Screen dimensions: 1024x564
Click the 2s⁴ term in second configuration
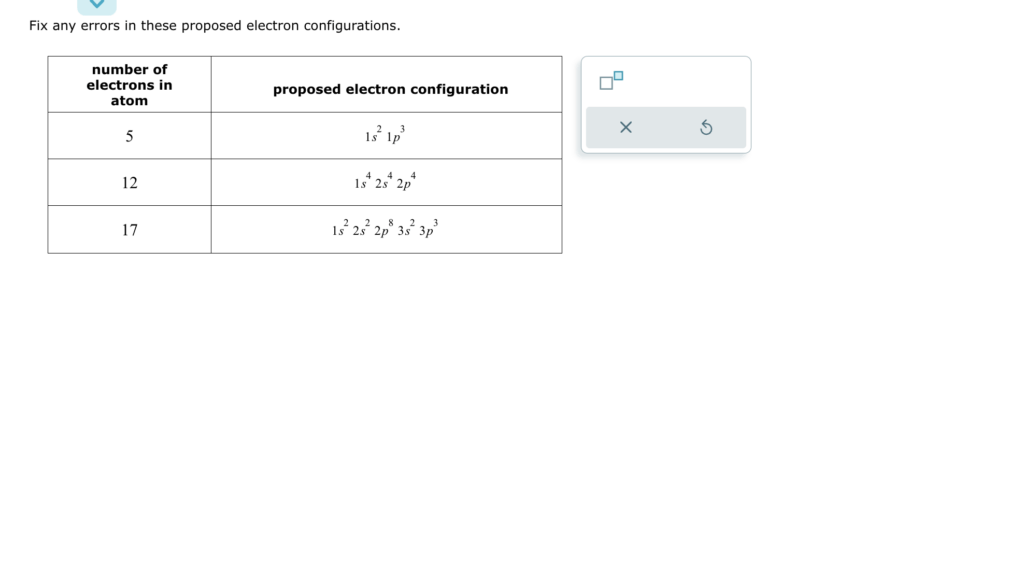pyautogui.click(x=384, y=183)
